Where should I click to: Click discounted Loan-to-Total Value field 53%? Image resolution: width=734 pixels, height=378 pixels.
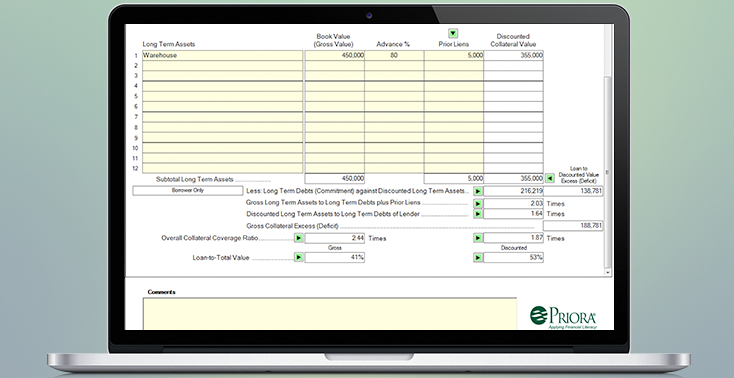point(514,258)
